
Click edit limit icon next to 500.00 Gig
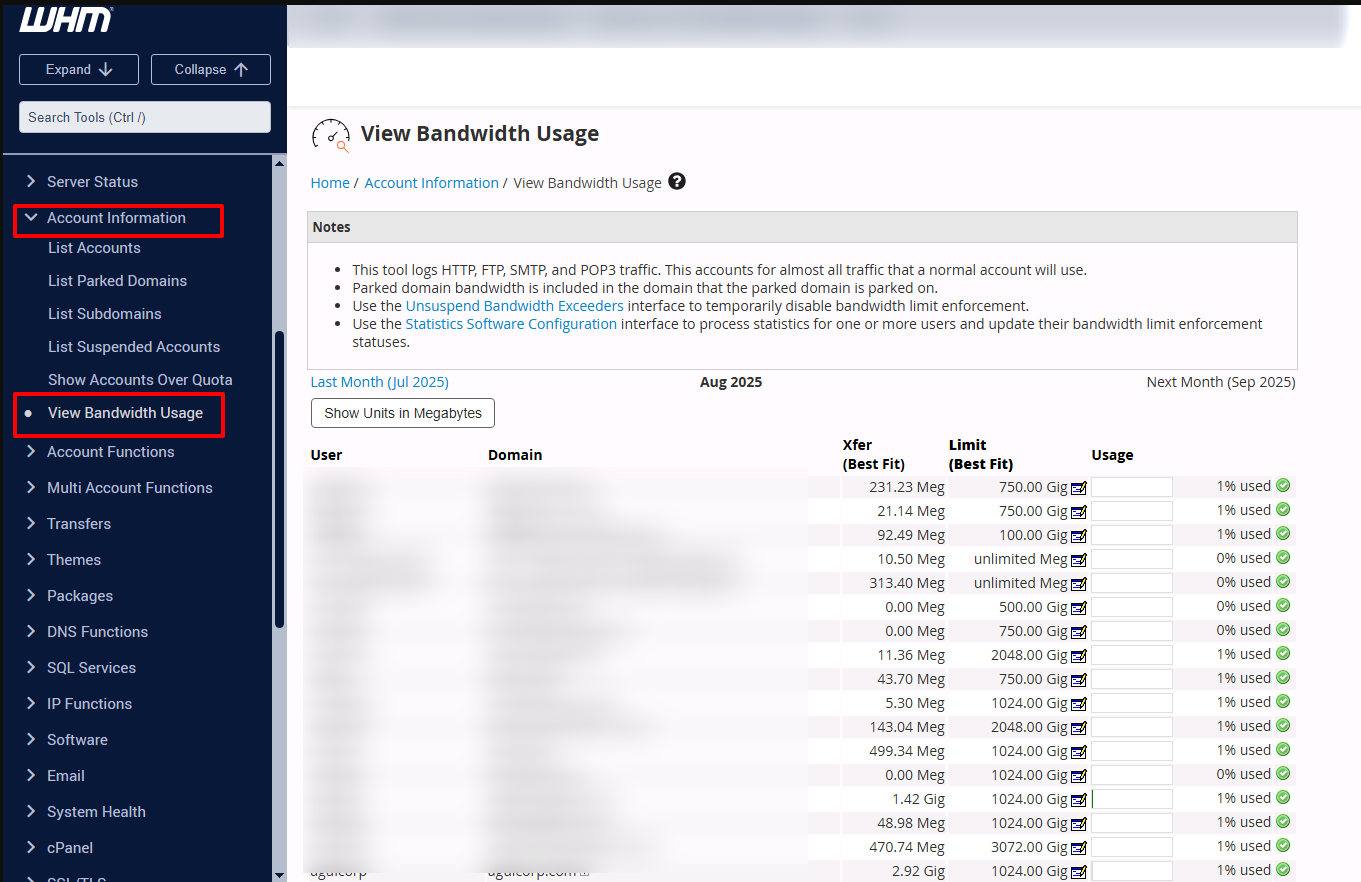coord(1078,608)
